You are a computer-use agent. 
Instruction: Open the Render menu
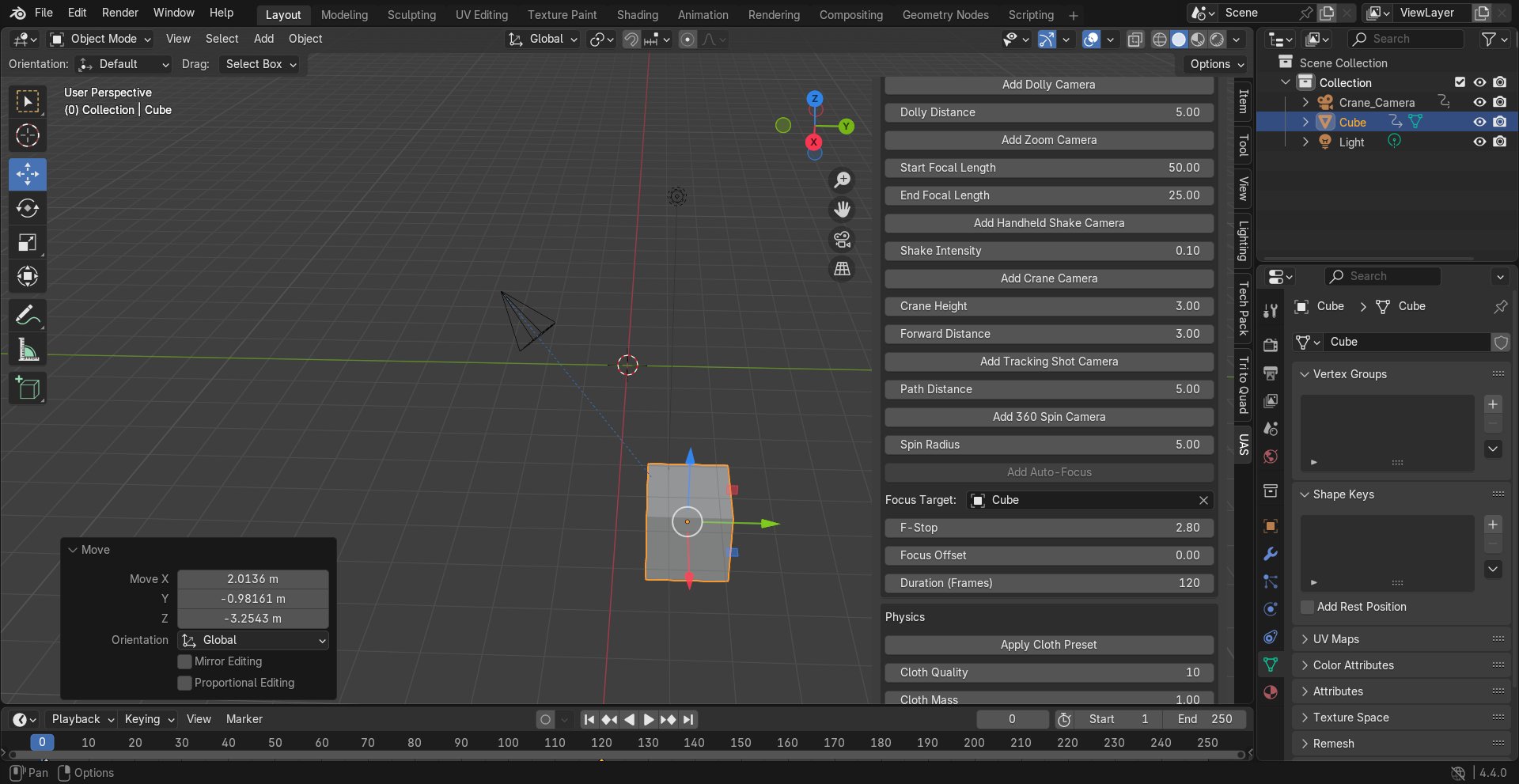[120, 12]
